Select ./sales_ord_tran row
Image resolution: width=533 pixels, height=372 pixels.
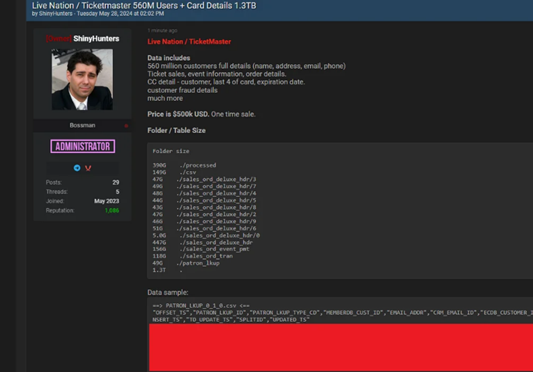193,256
